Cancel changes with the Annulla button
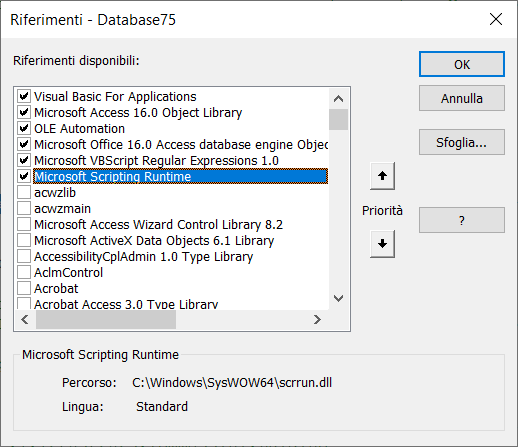Screen dimensions: 518x447 pyautogui.click(x=462, y=98)
